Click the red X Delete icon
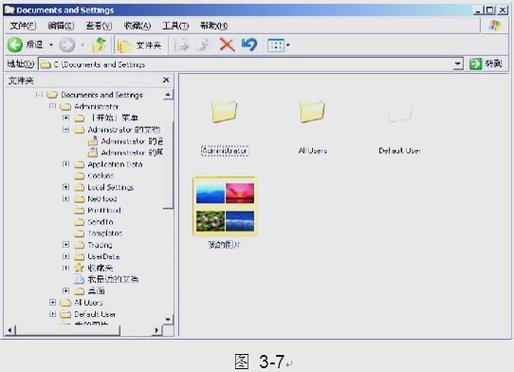Image resolution: width=514 pixels, height=372 pixels. pyautogui.click(x=227, y=45)
